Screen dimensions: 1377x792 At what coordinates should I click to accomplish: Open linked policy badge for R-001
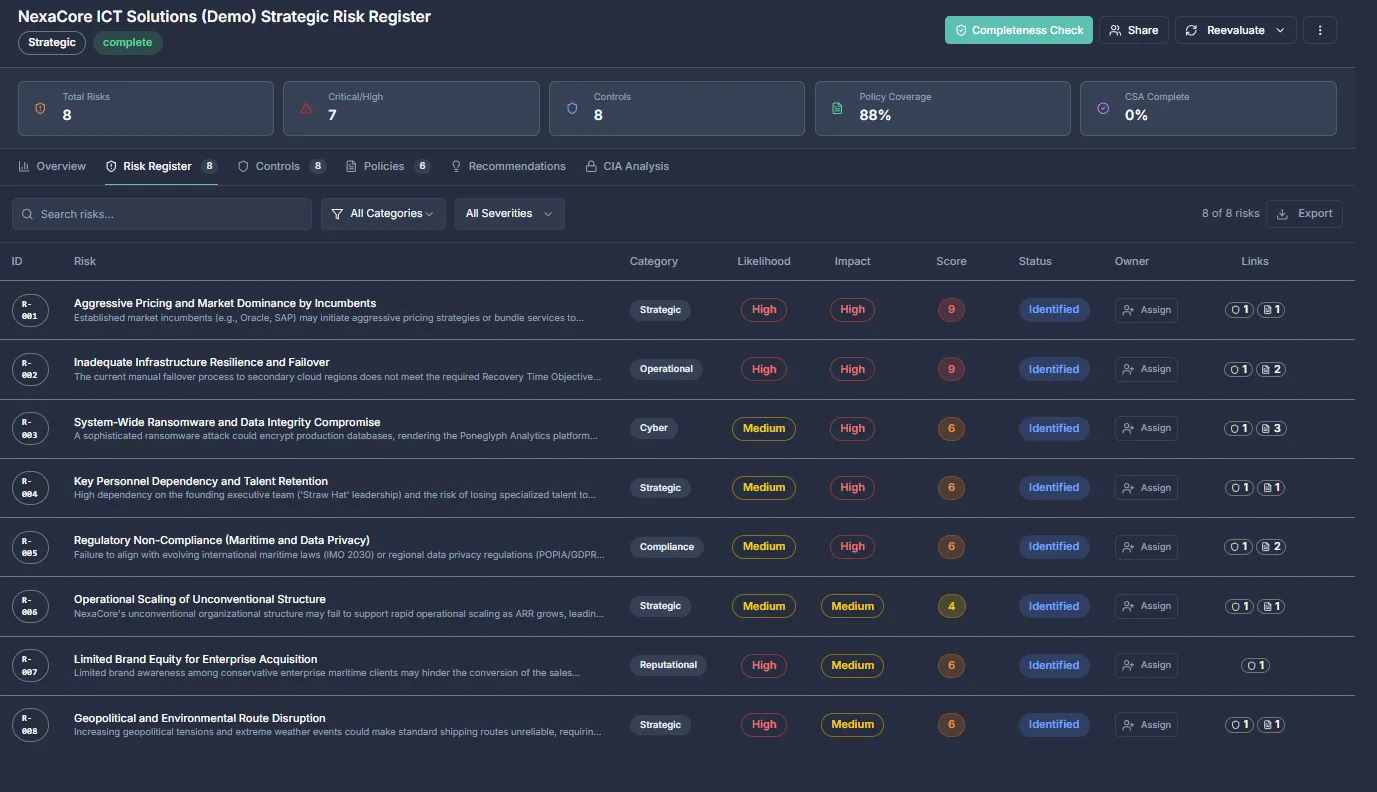pyautogui.click(x=1271, y=310)
